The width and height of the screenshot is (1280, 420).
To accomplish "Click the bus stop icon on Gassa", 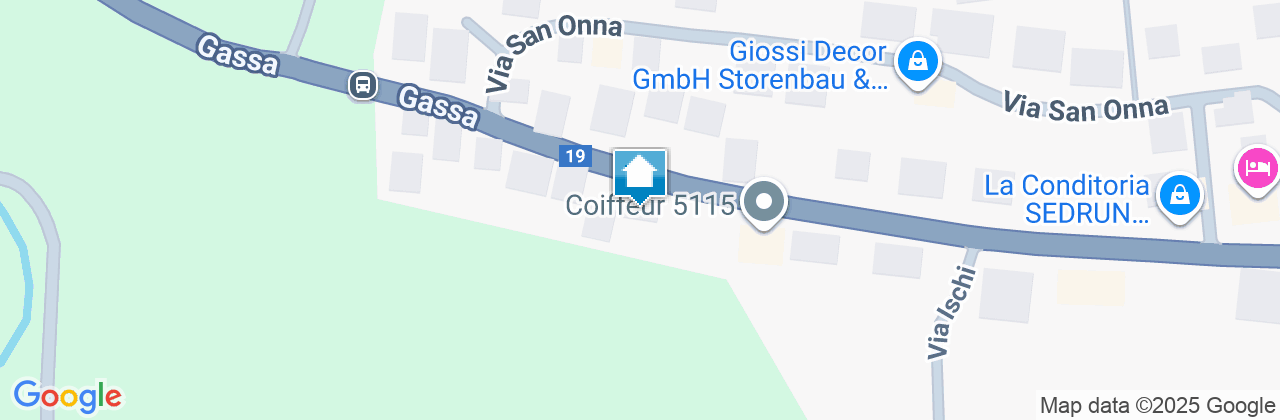I will point(362,85).
